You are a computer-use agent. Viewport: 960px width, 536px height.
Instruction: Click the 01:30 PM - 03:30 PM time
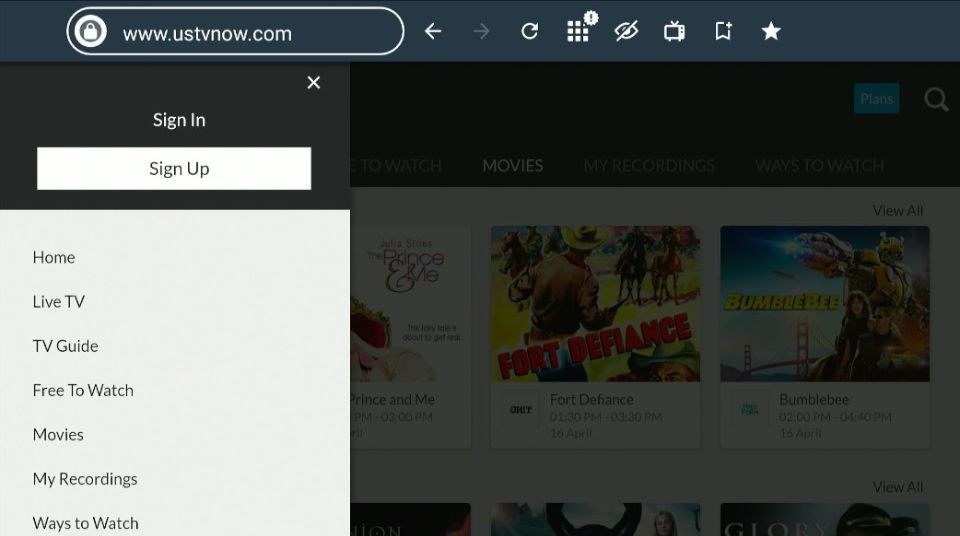[606, 417]
